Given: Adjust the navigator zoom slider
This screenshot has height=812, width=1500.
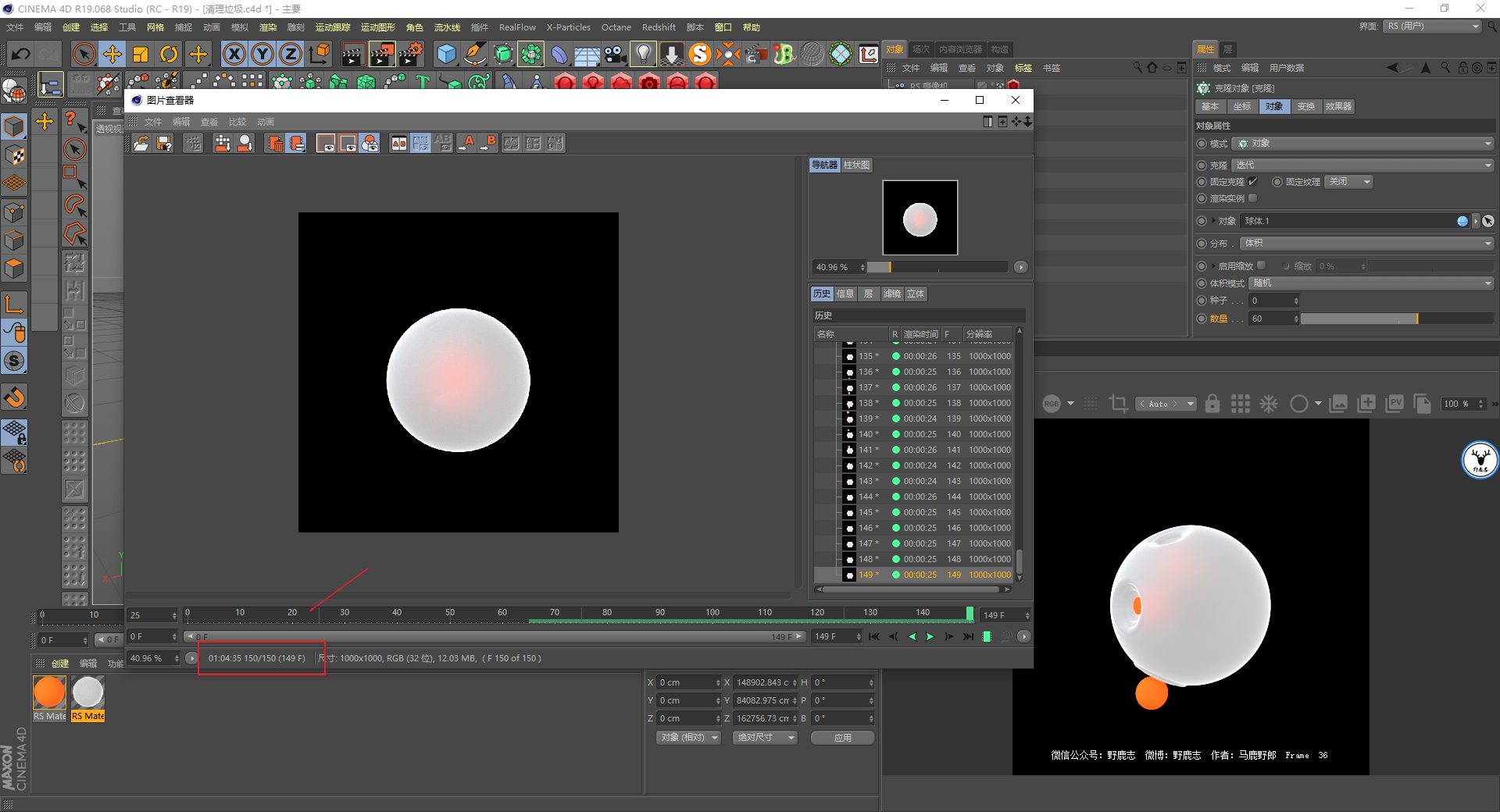Looking at the screenshot, I should pyautogui.click(x=937, y=267).
